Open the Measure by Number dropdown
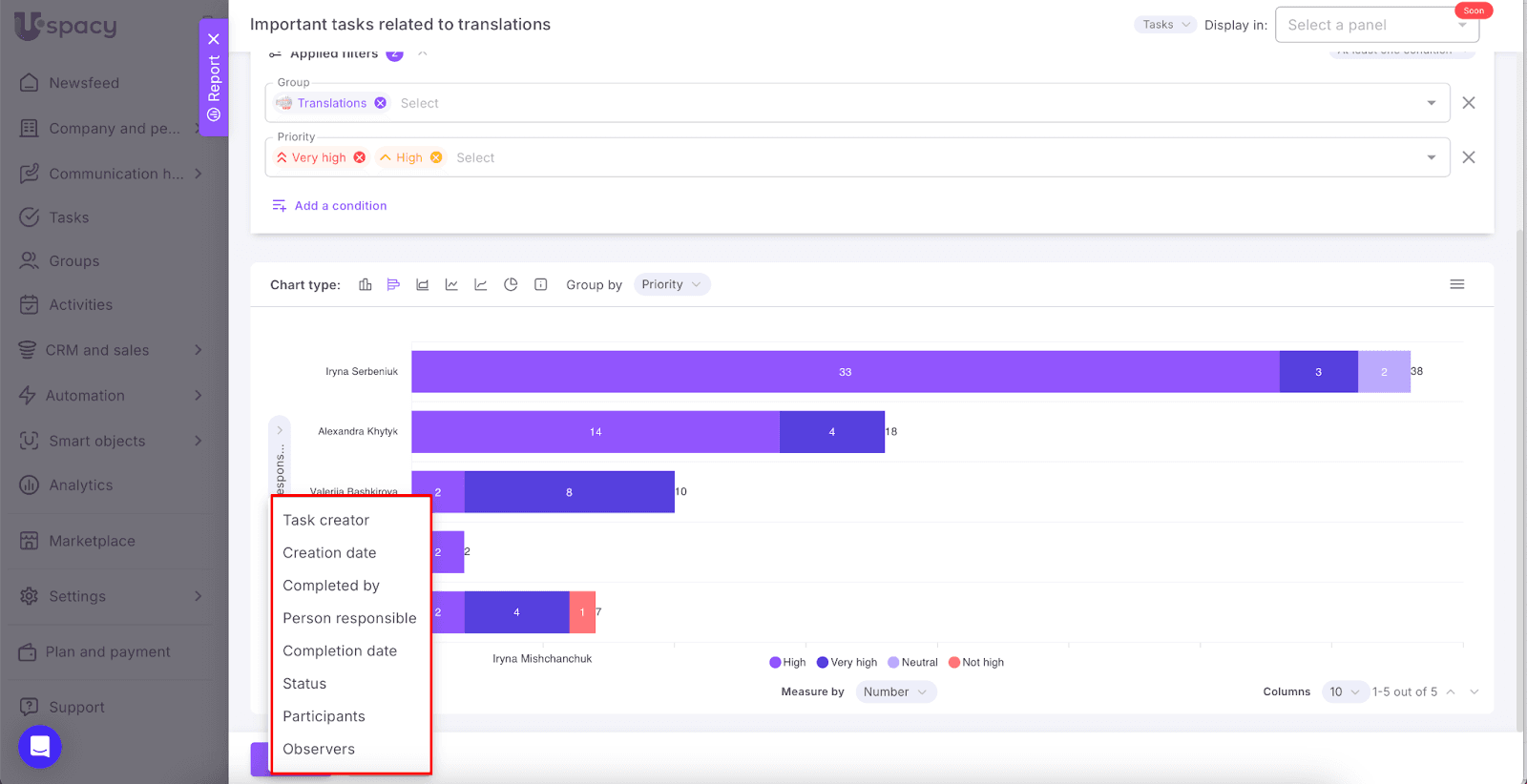The width and height of the screenshot is (1527, 784). tap(895, 691)
